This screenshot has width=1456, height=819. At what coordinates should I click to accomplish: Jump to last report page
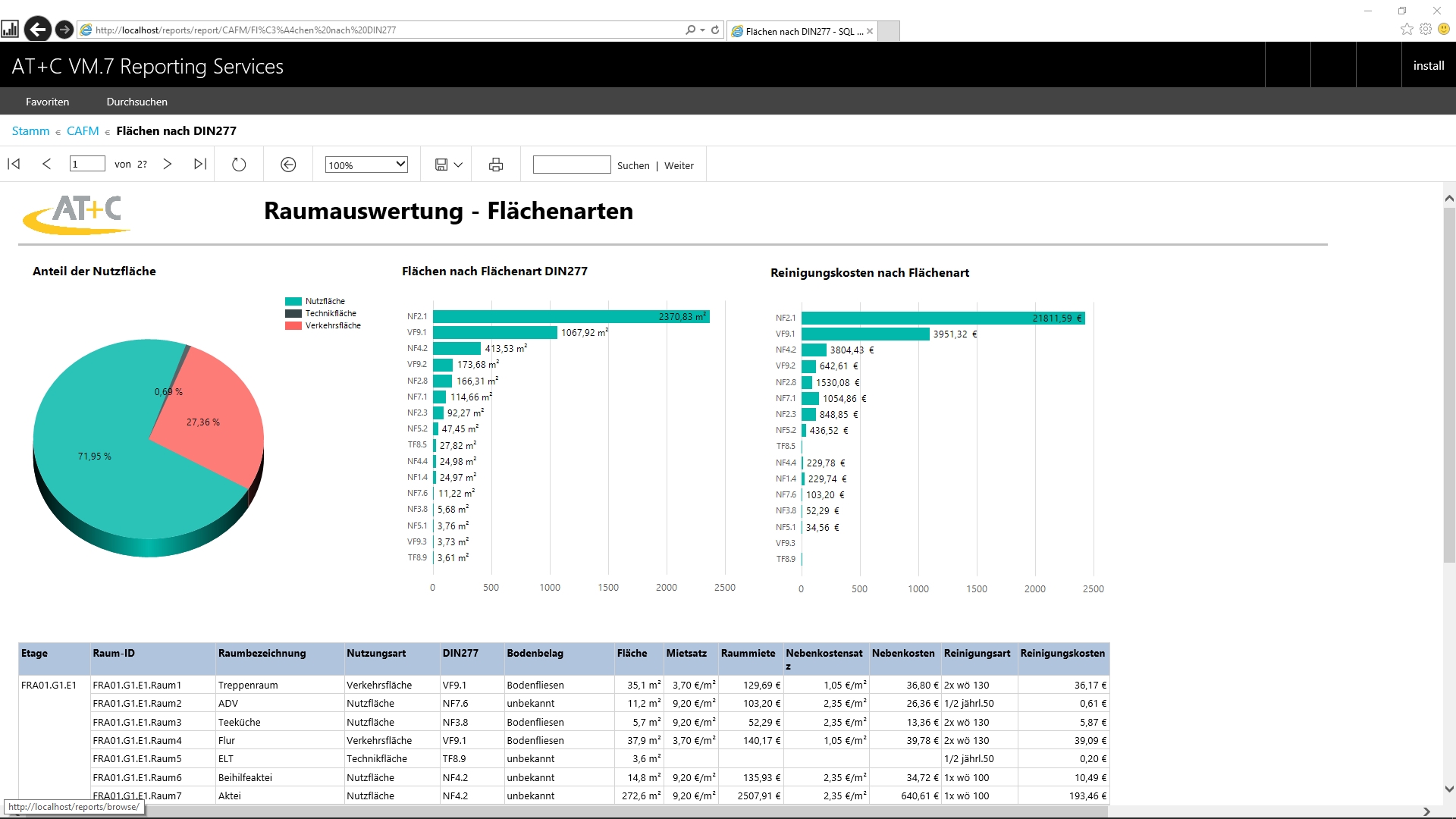point(200,164)
